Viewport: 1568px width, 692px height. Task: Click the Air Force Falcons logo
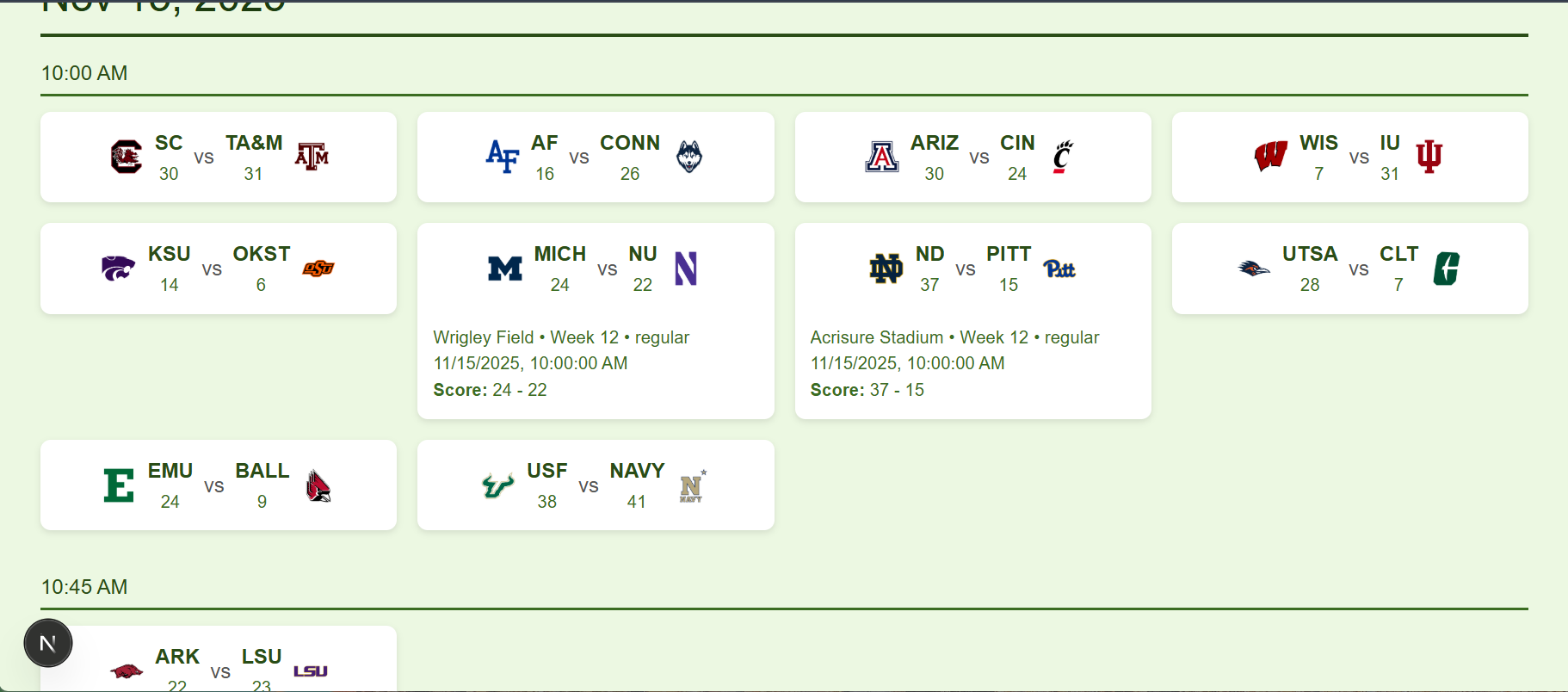[x=503, y=157]
